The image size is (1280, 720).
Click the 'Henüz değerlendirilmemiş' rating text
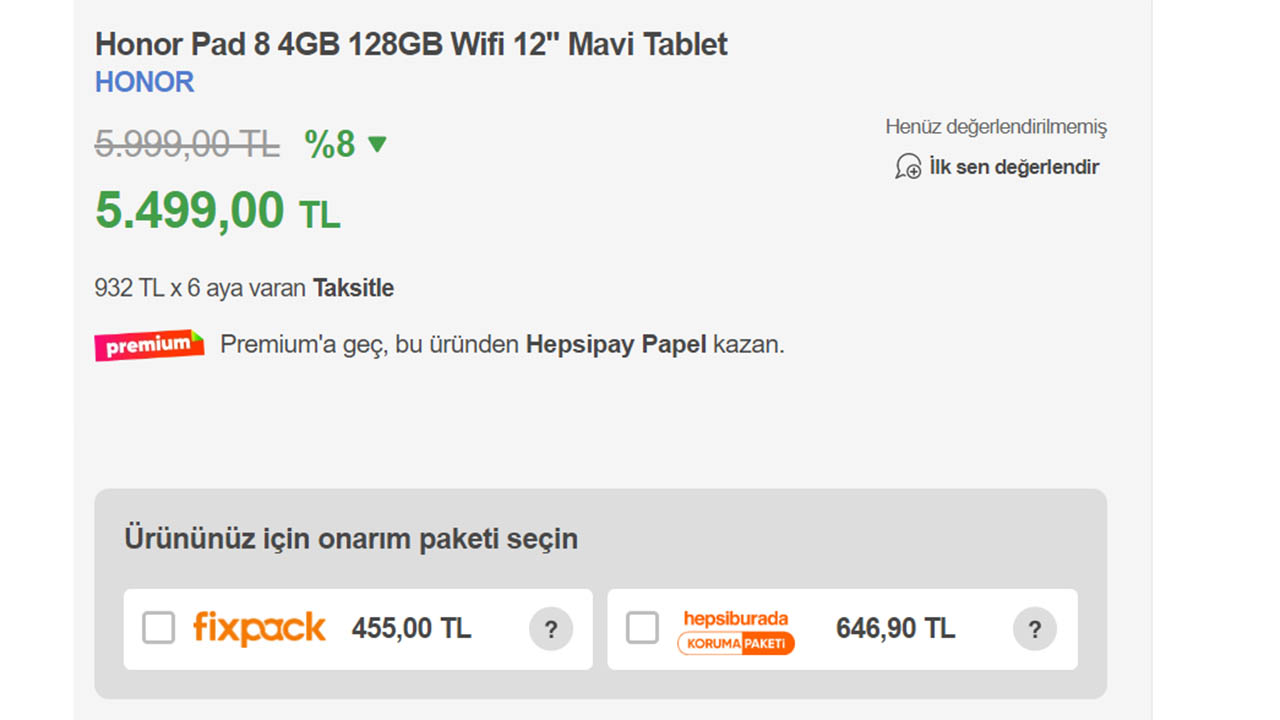click(995, 127)
